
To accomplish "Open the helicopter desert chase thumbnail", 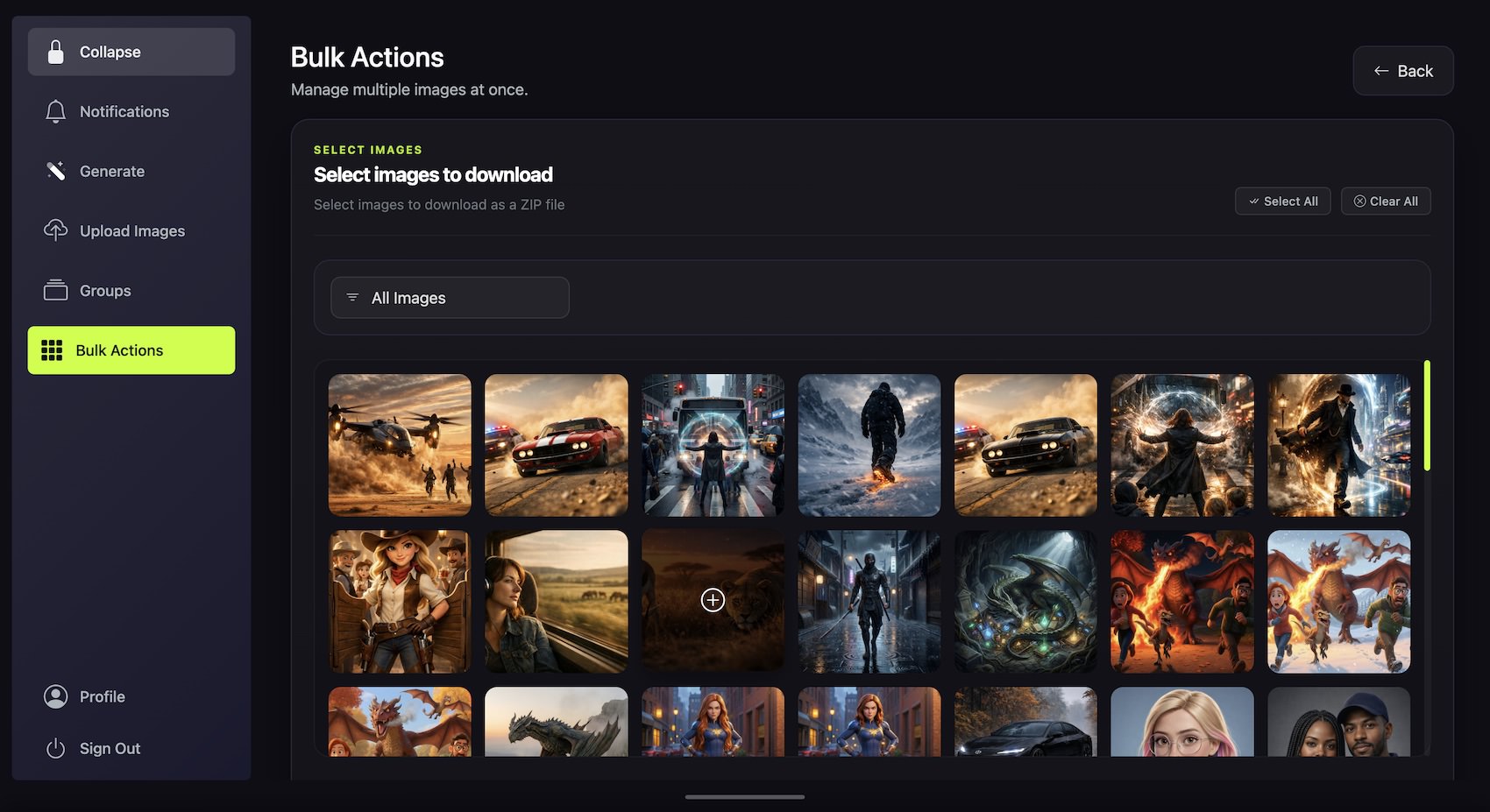I will (399, 445).
